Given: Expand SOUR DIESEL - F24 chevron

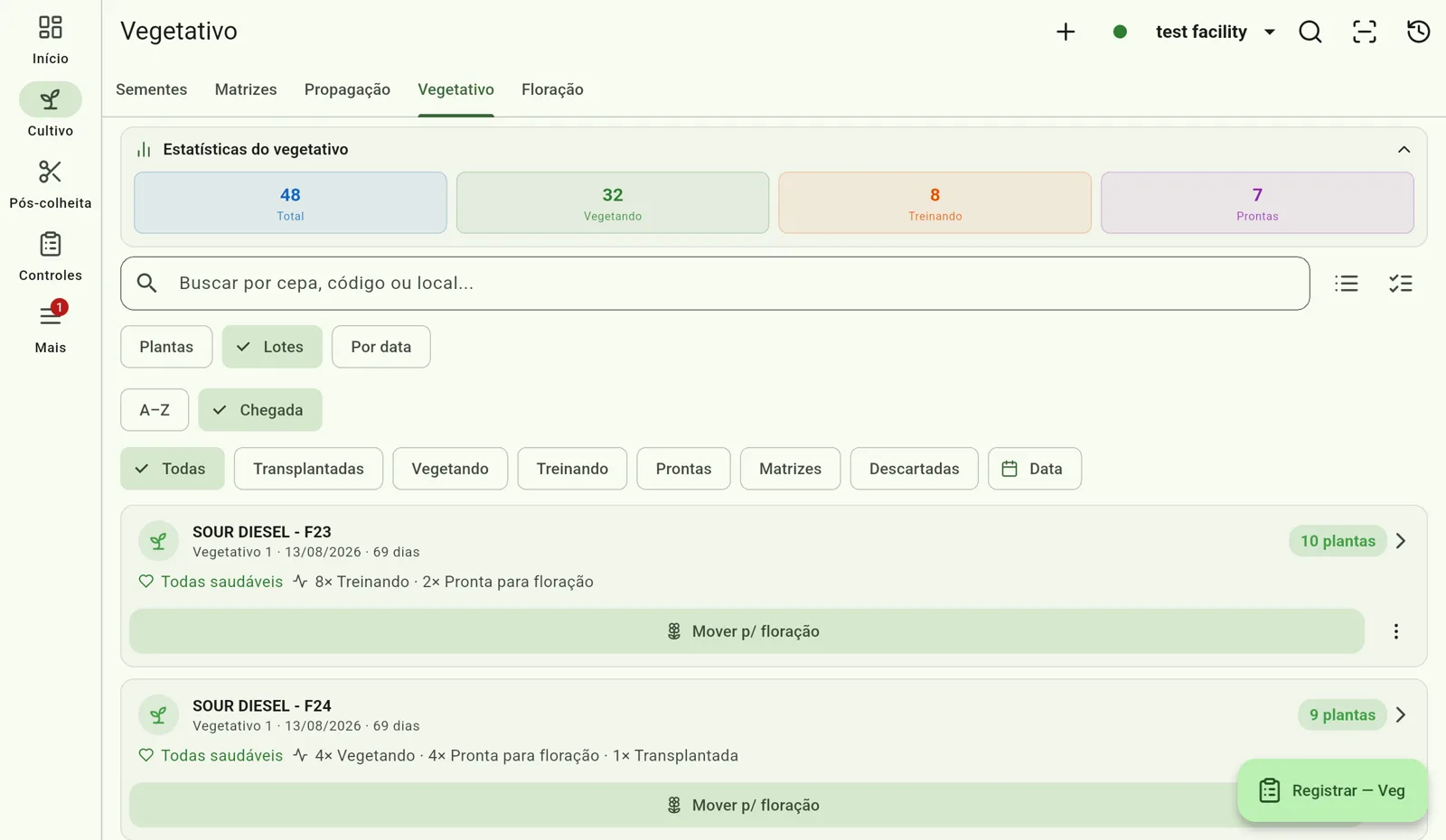Looking at the screenshot, I should 1401,715.
